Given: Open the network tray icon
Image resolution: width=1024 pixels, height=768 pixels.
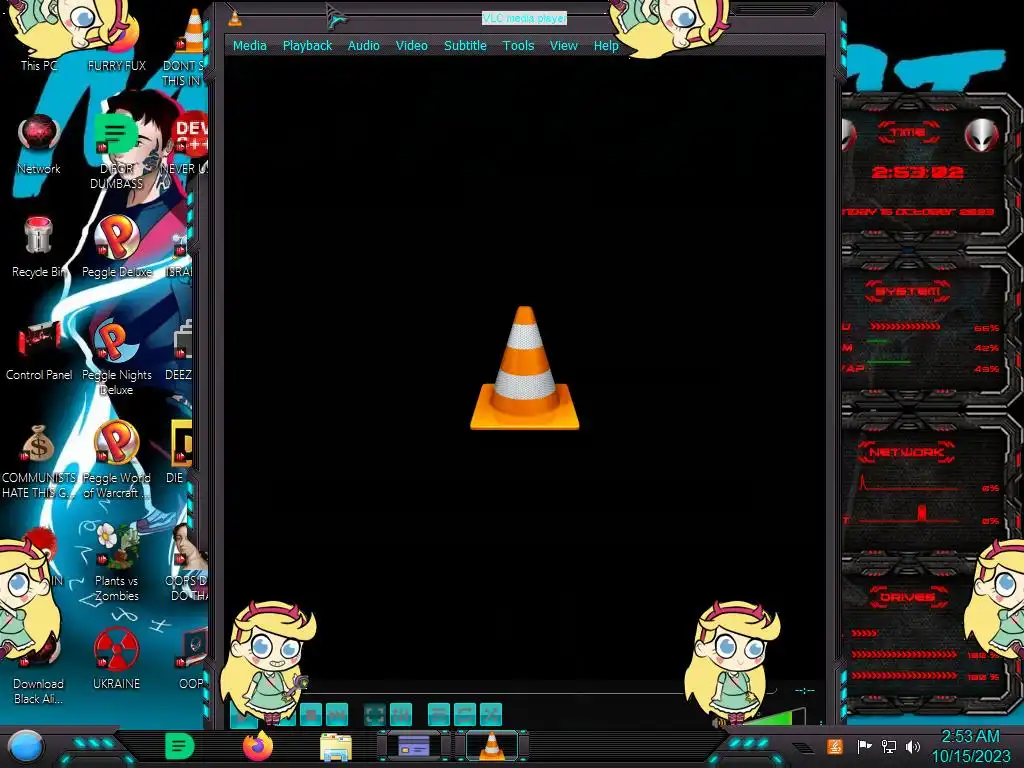Looking at the screenshot, I should point(888,746).
